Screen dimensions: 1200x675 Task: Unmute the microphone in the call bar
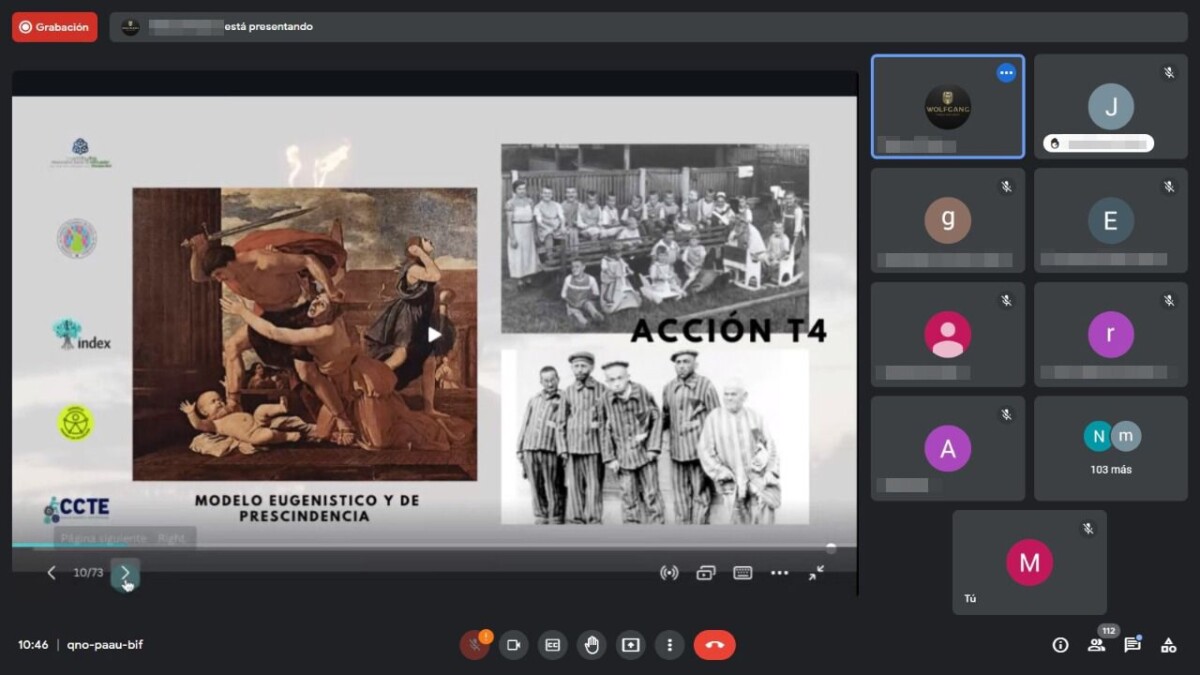pyautogui.click(x=474, y=645)
